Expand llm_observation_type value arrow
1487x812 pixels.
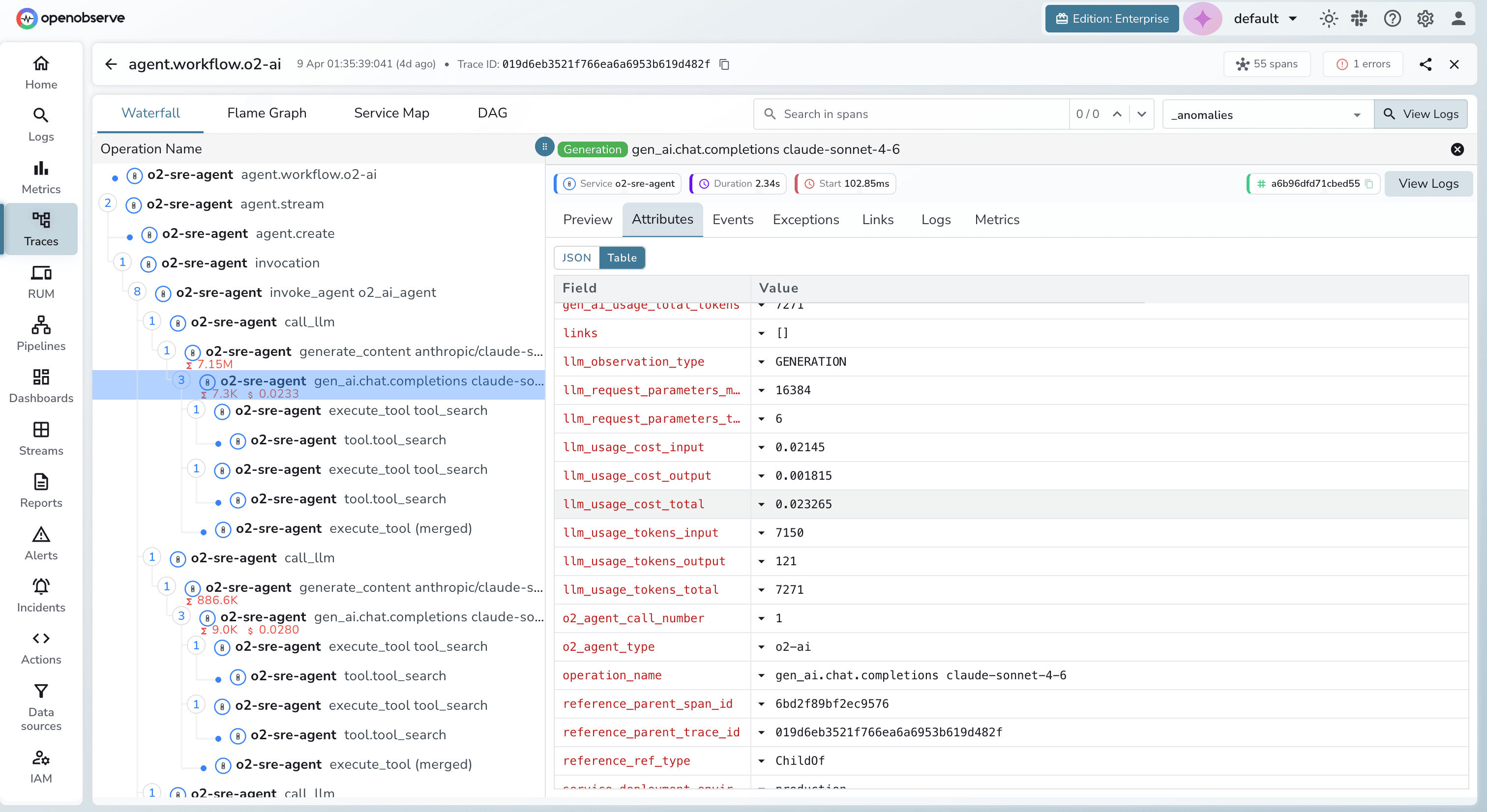tap(761, 362)
